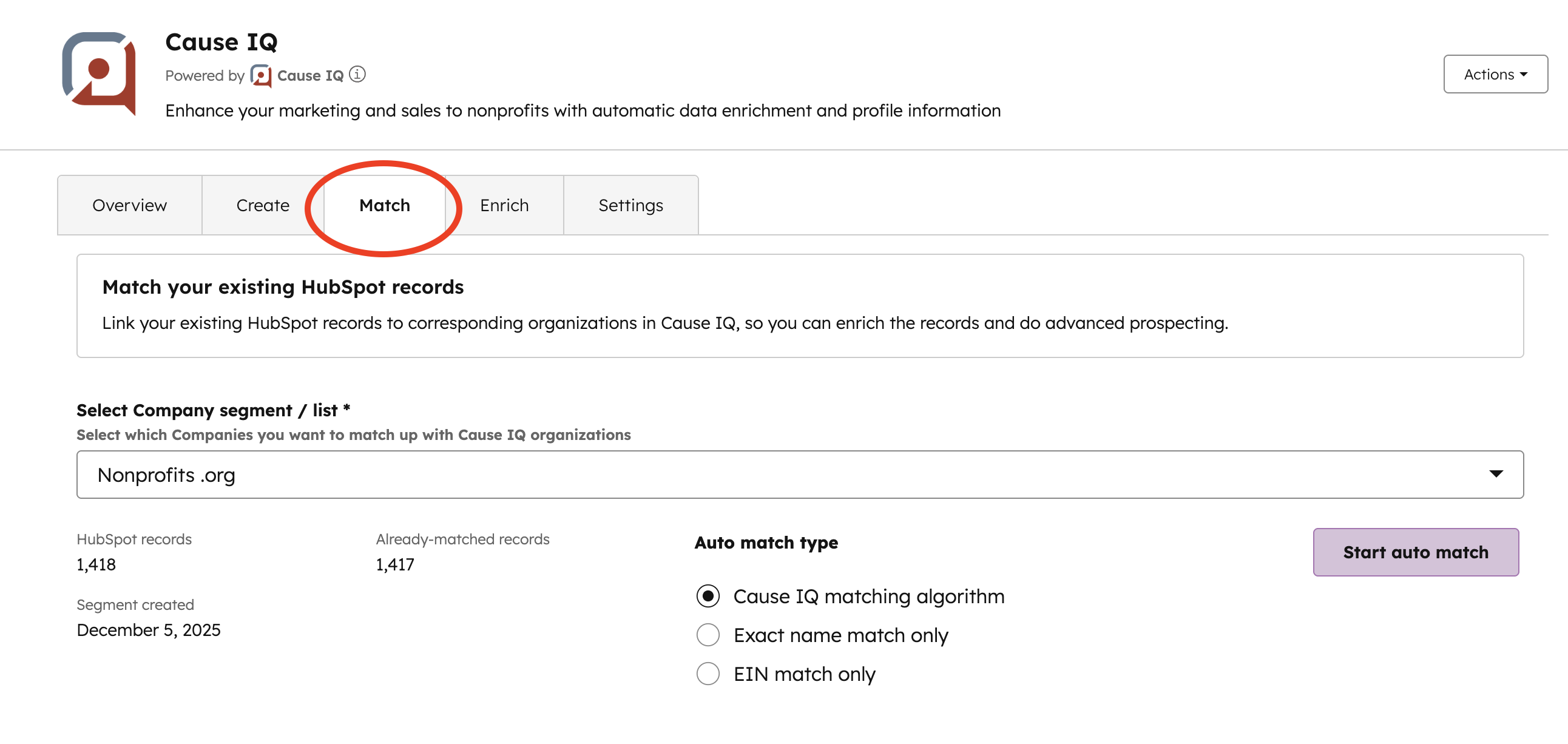Image resolution: width=1568 pixels, height=744 pixels.
Task: Click the Powered by Cause IQ link
Action: click(x=312, y=75)
